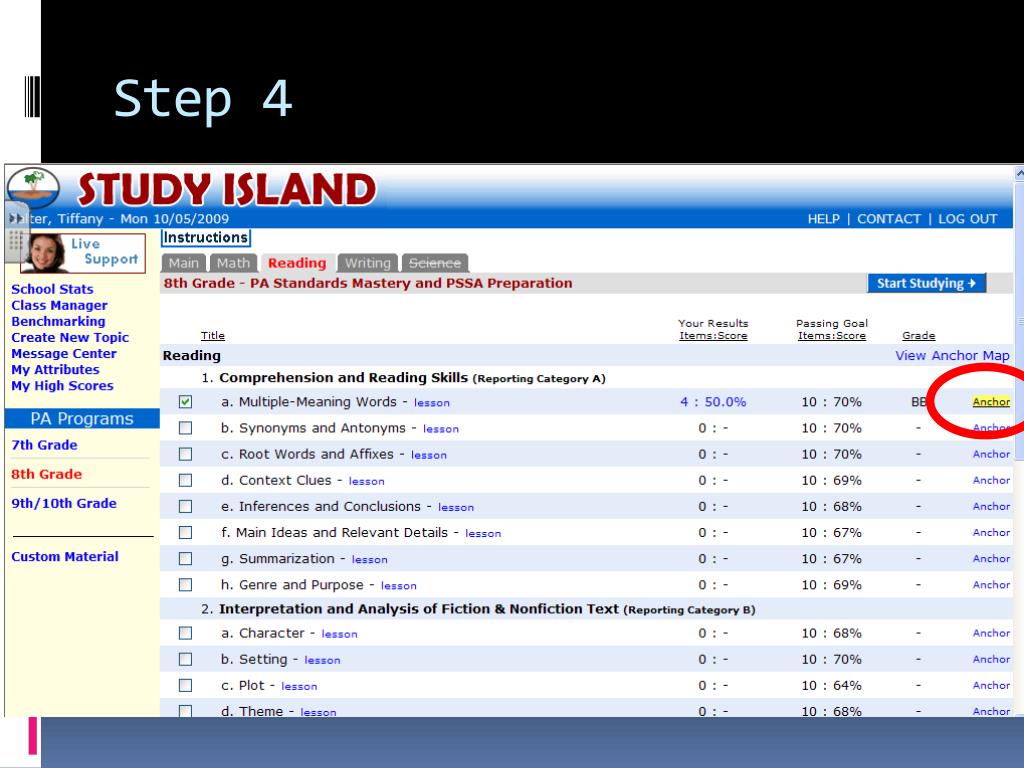The width and height of the screenshot is (1024, 768).
Task: Click highlighted Anchor link for Multiple-Meaning Words
Action: coord(991,402)
